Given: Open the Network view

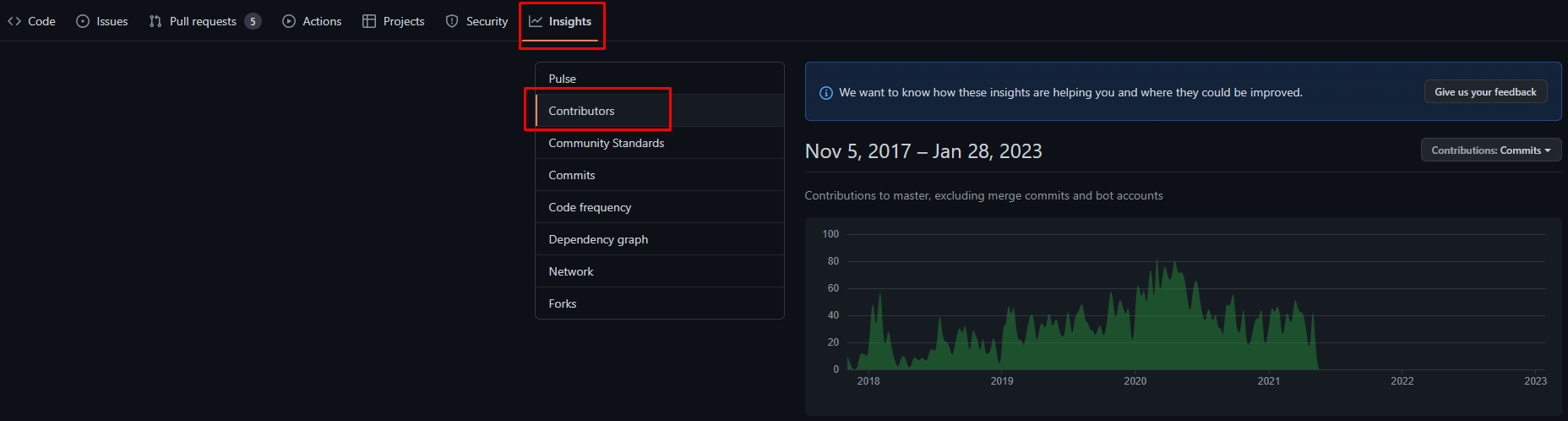Looking at the screenshot, I should click(571, 271).
